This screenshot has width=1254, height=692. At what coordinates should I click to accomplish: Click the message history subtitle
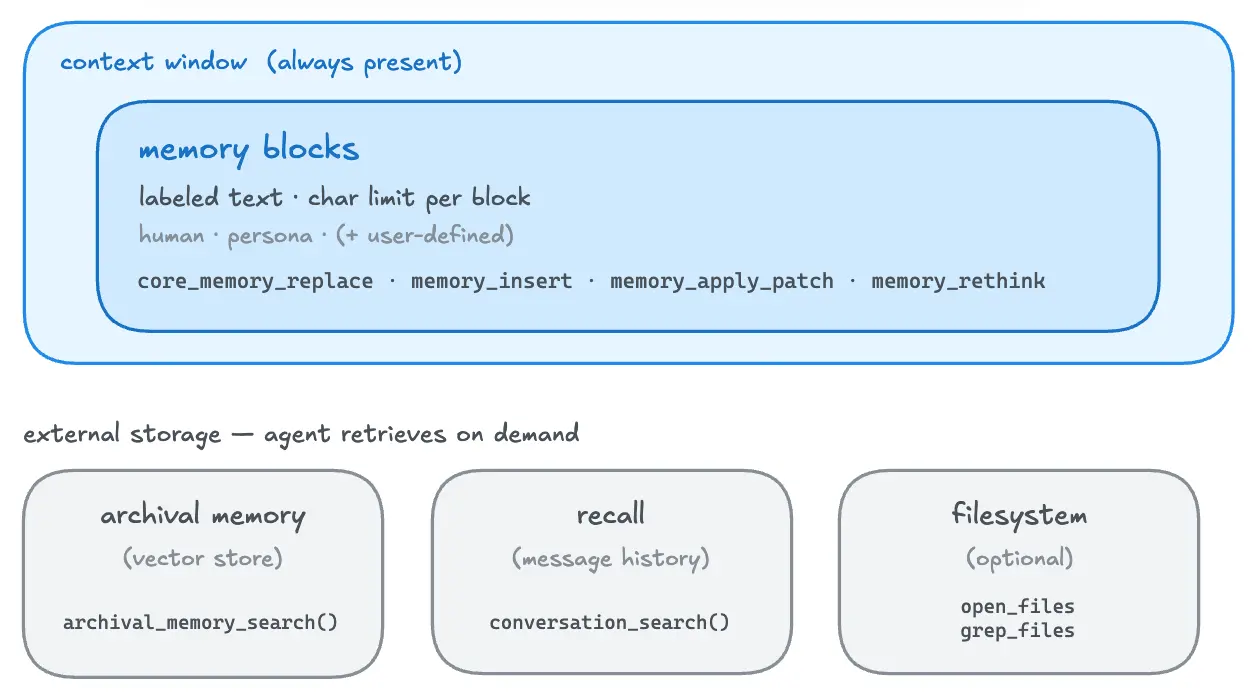click(611, 558)
